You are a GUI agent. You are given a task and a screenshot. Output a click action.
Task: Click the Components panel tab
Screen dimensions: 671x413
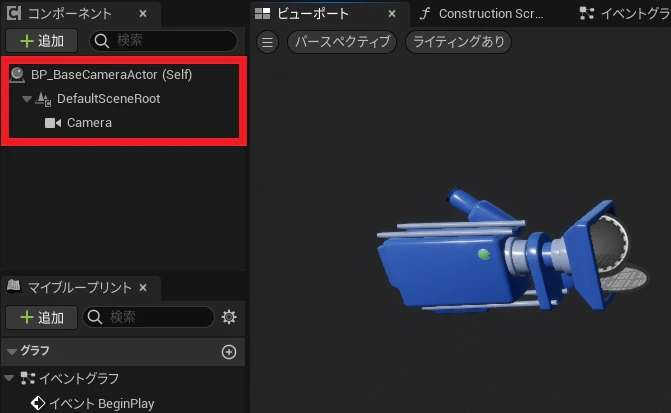point(81,14)
